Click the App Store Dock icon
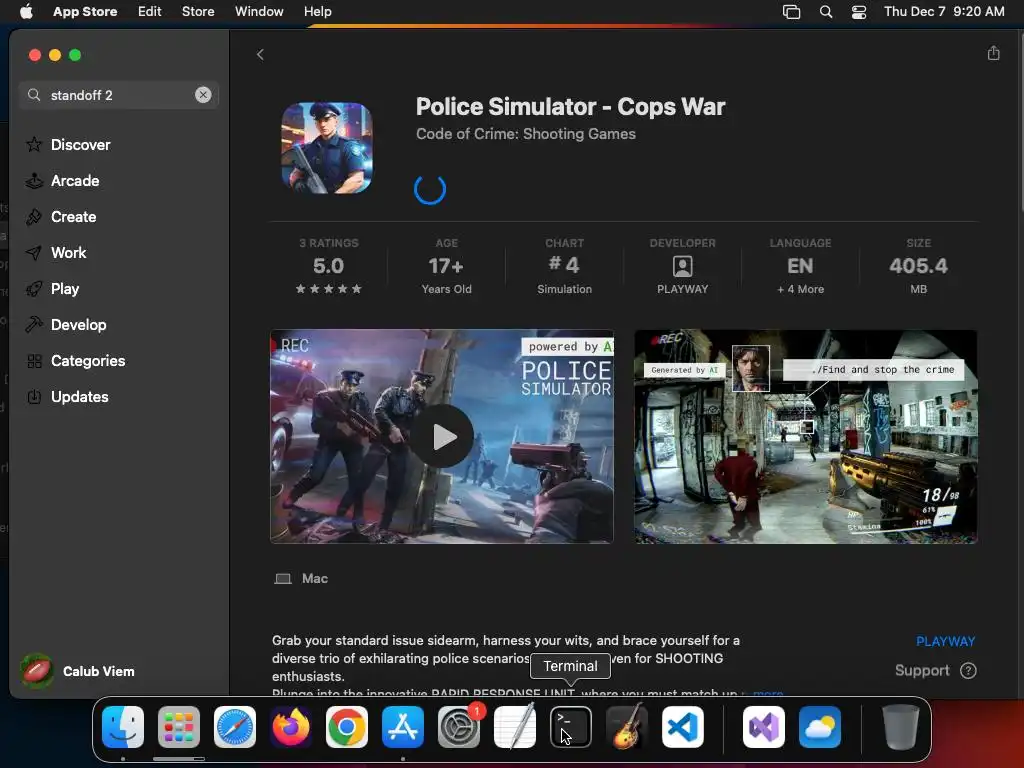The image size is (1024, 768). tap(403, 727)
